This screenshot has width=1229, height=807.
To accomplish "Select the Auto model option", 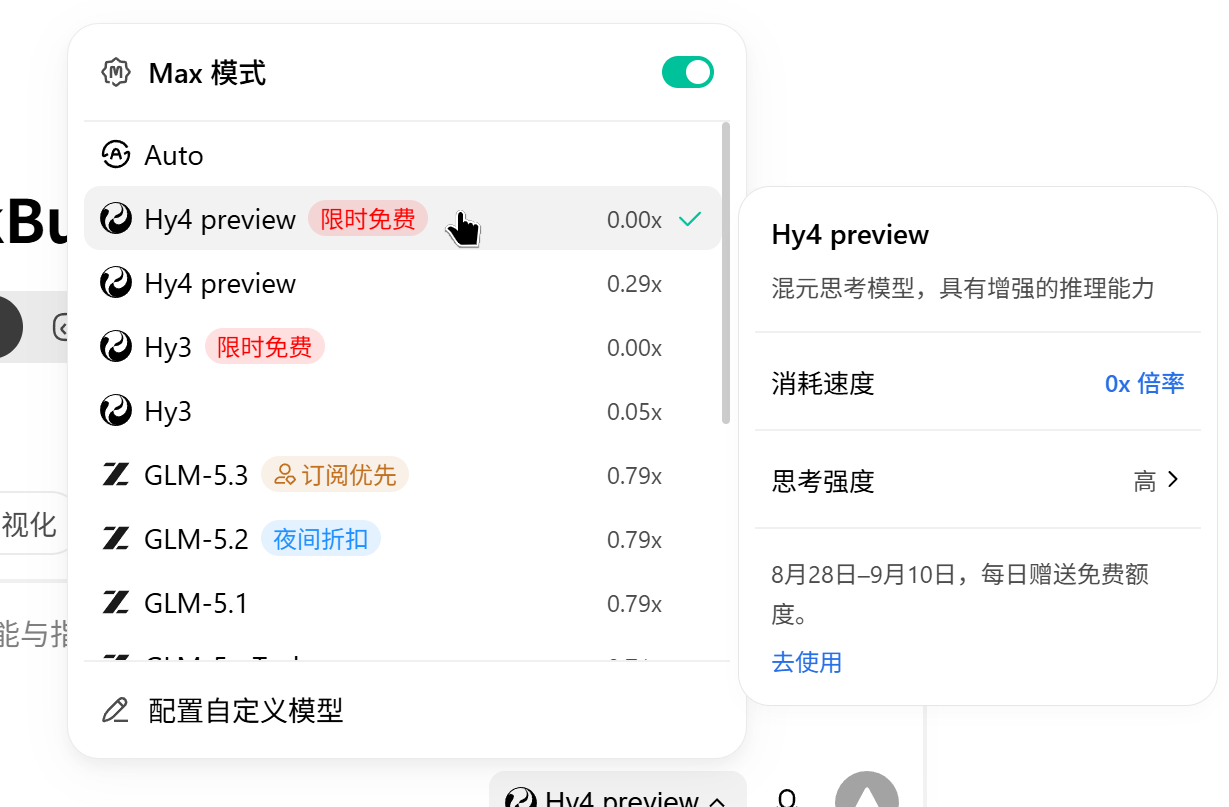I will [x=402, y=155].
